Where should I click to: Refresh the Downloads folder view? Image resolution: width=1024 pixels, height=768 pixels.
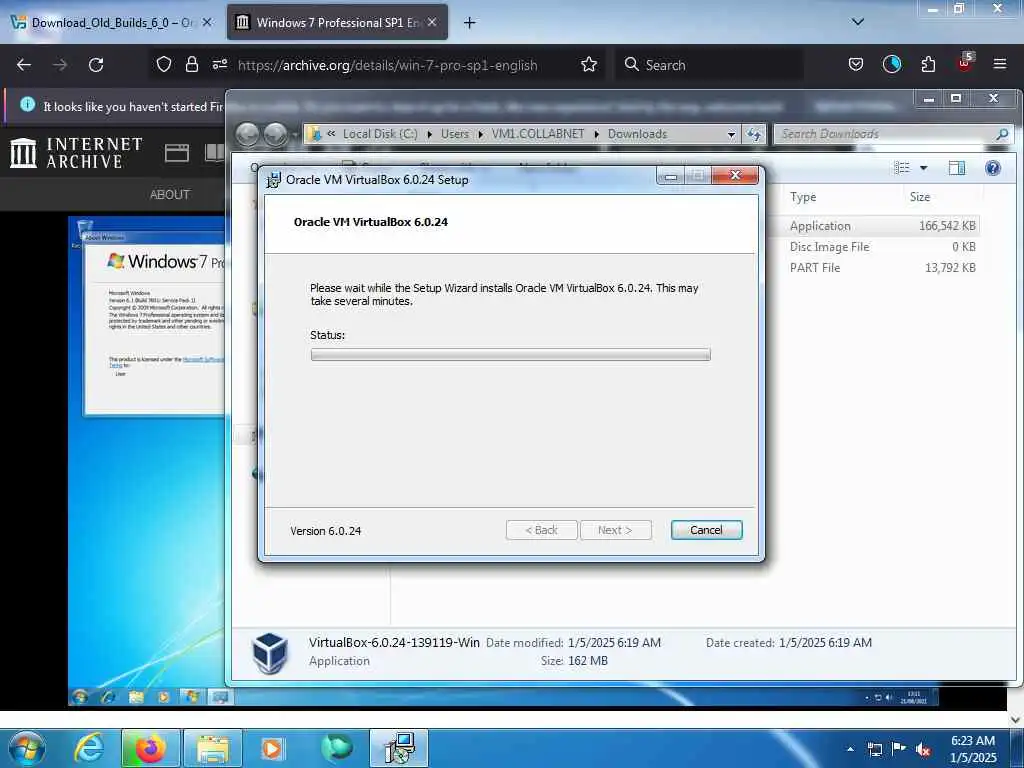754,135
